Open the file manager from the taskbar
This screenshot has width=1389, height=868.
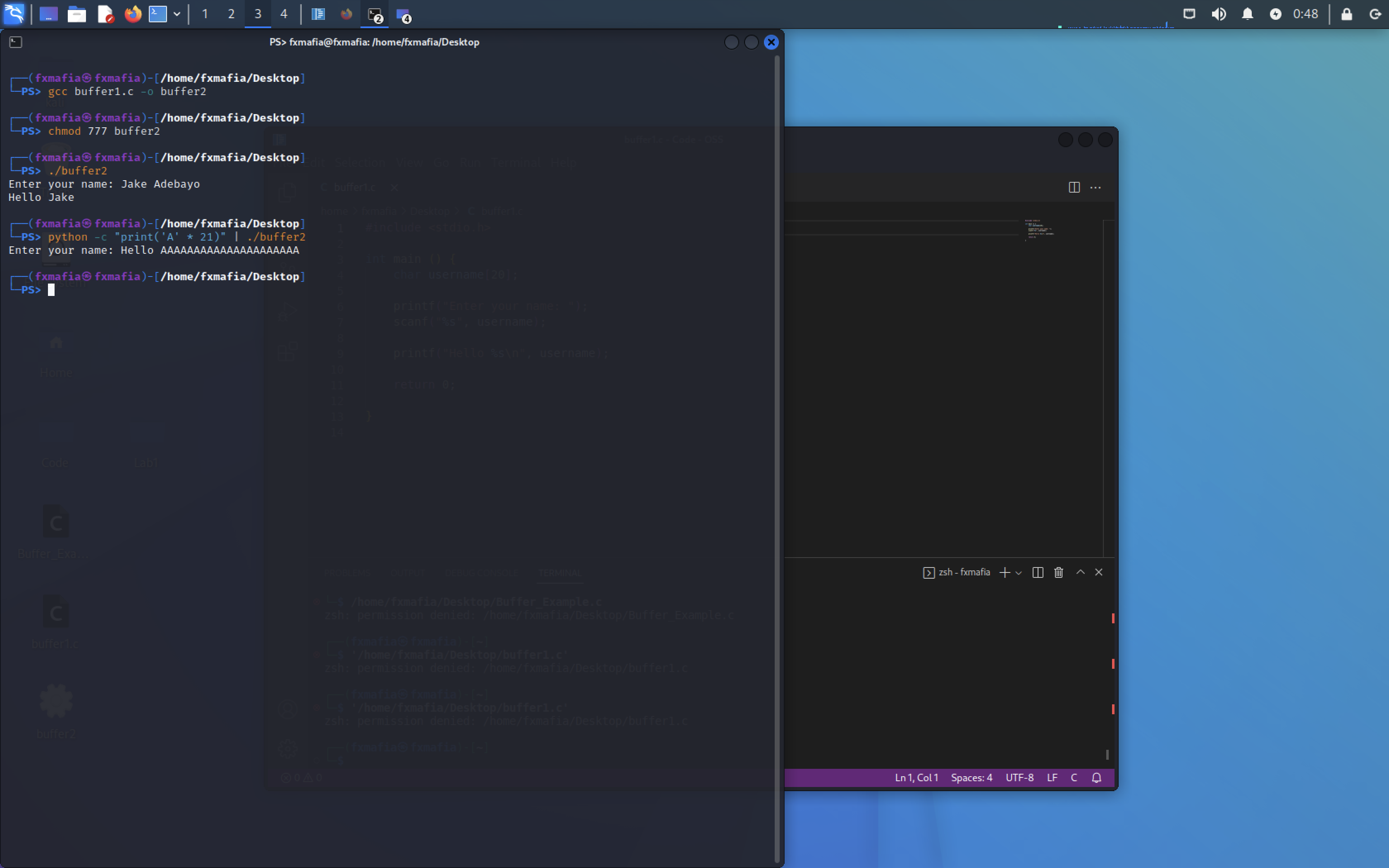77,14
